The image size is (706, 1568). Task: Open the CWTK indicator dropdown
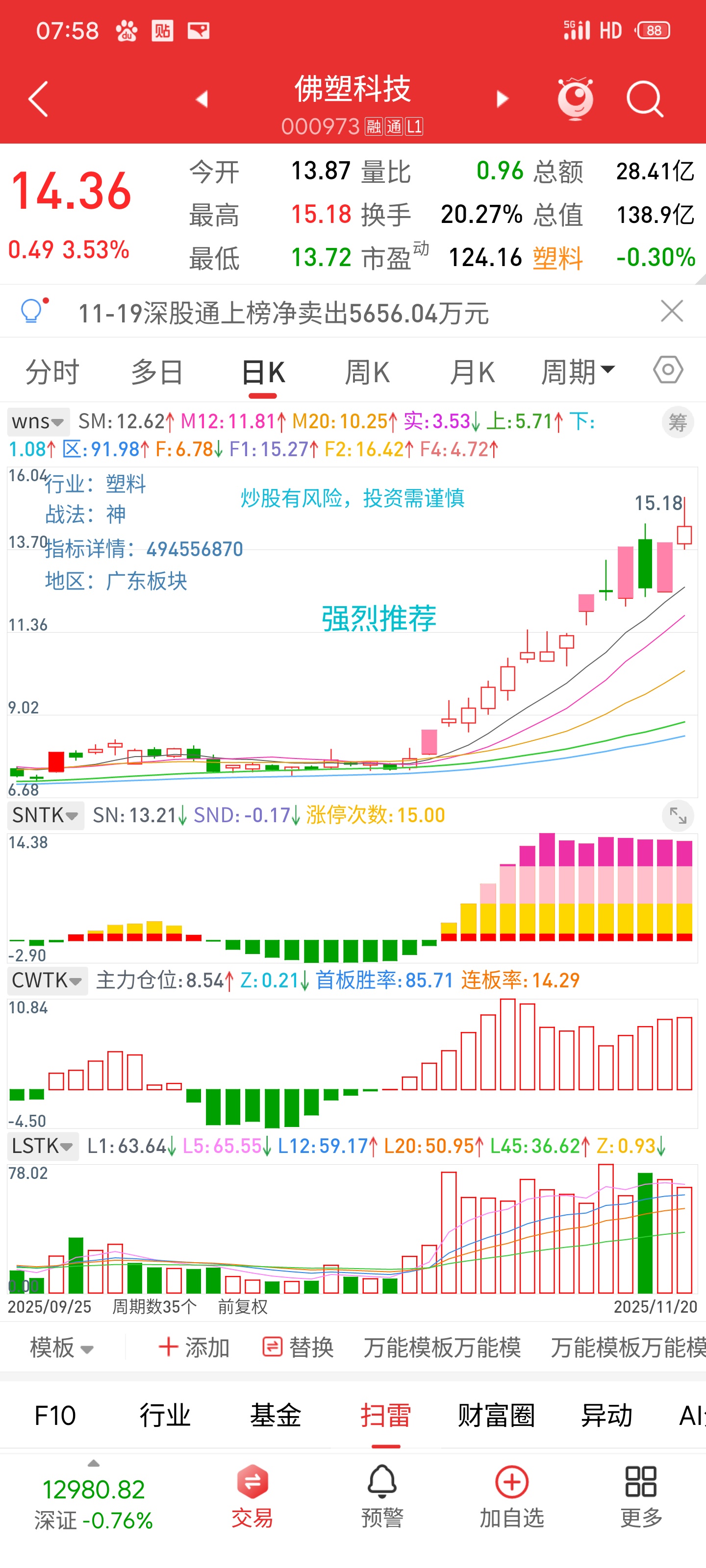point(48,980)
